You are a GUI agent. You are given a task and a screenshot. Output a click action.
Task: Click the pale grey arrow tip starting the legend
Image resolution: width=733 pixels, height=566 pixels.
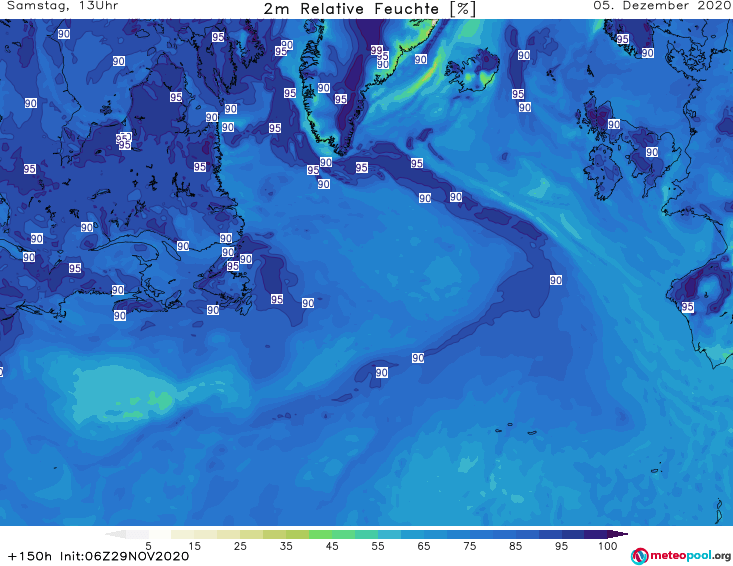click(x=115, y=534)
